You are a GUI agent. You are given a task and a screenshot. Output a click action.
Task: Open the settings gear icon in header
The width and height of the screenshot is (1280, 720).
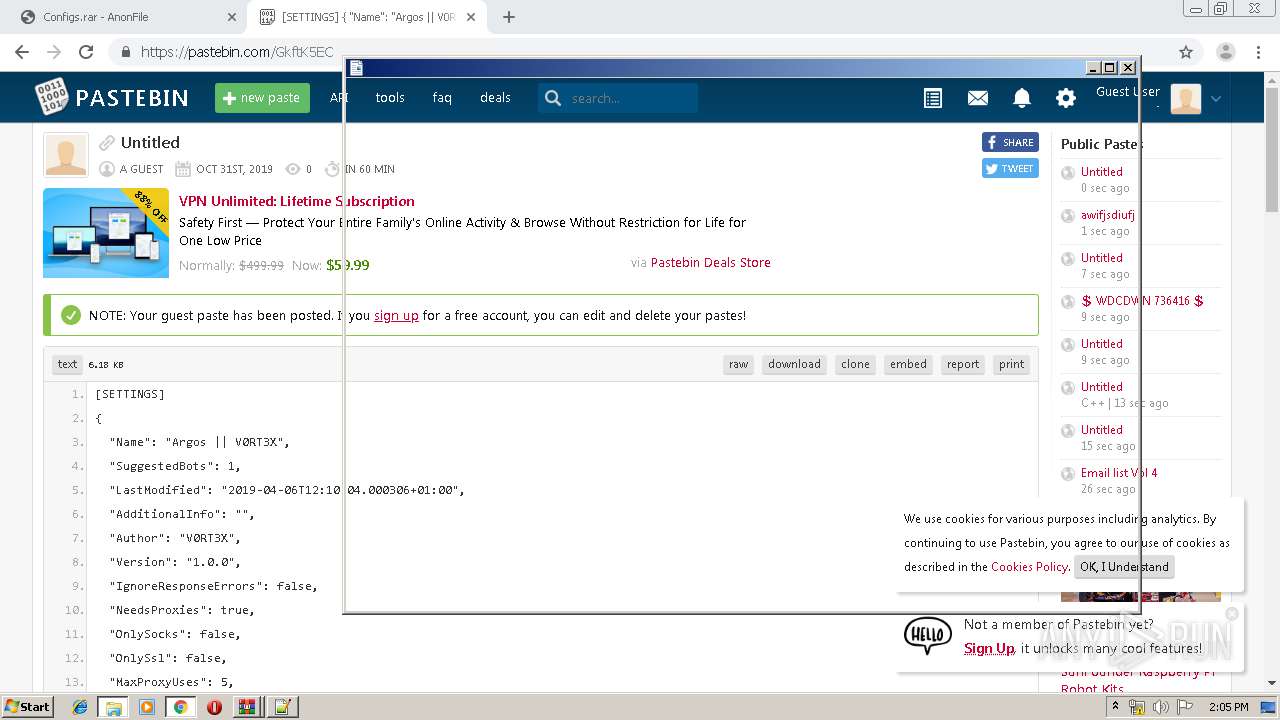point(1066,98)
